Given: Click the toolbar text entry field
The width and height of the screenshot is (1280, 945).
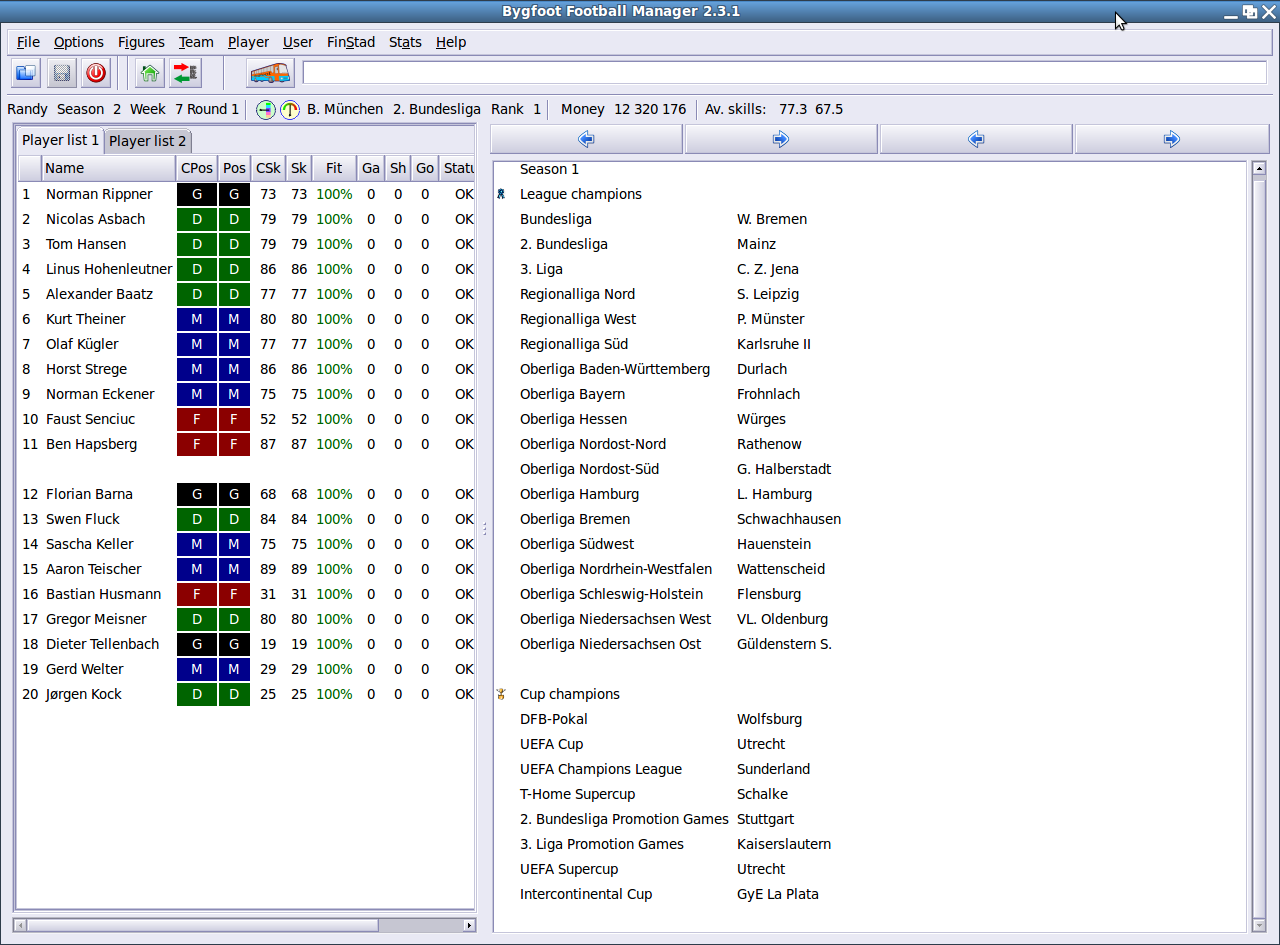Looking at the screenshot, I should pos(785,73).
